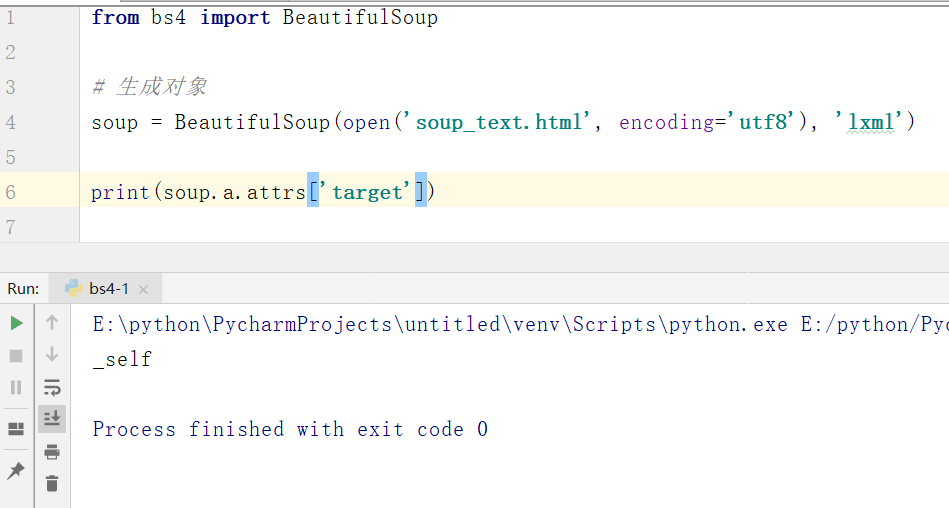Place cursor on 'BeautifulSoup' import name
Screen dimensions: 949x508
pos(360,17)
